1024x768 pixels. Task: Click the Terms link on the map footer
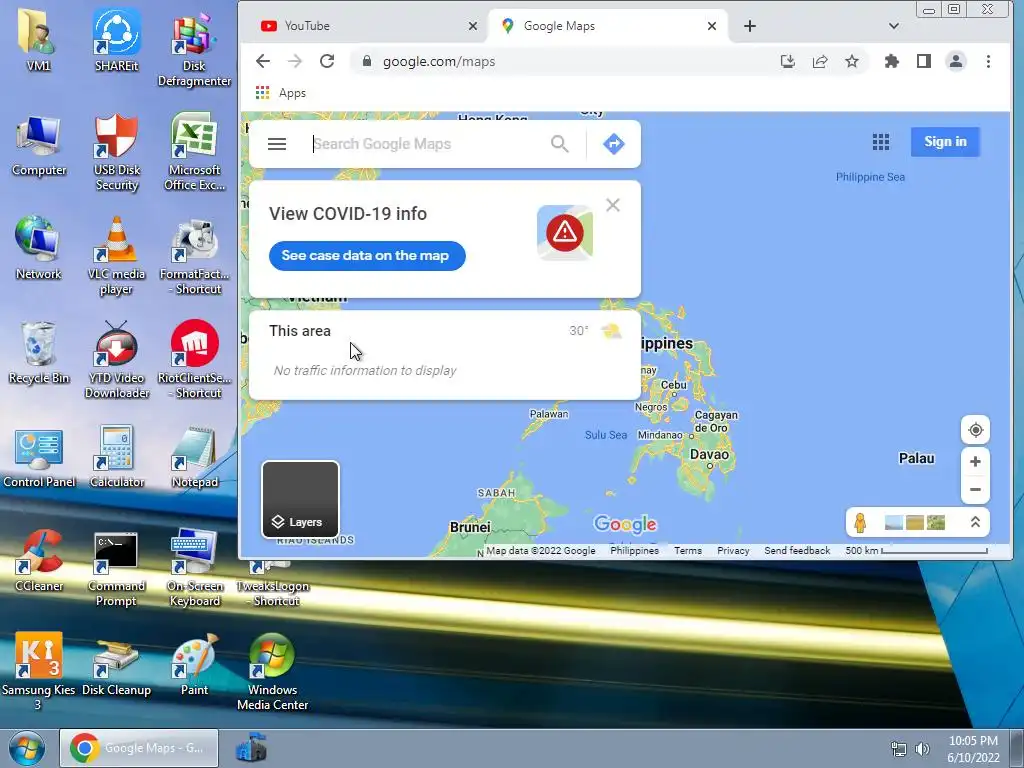tap(688, 551)
